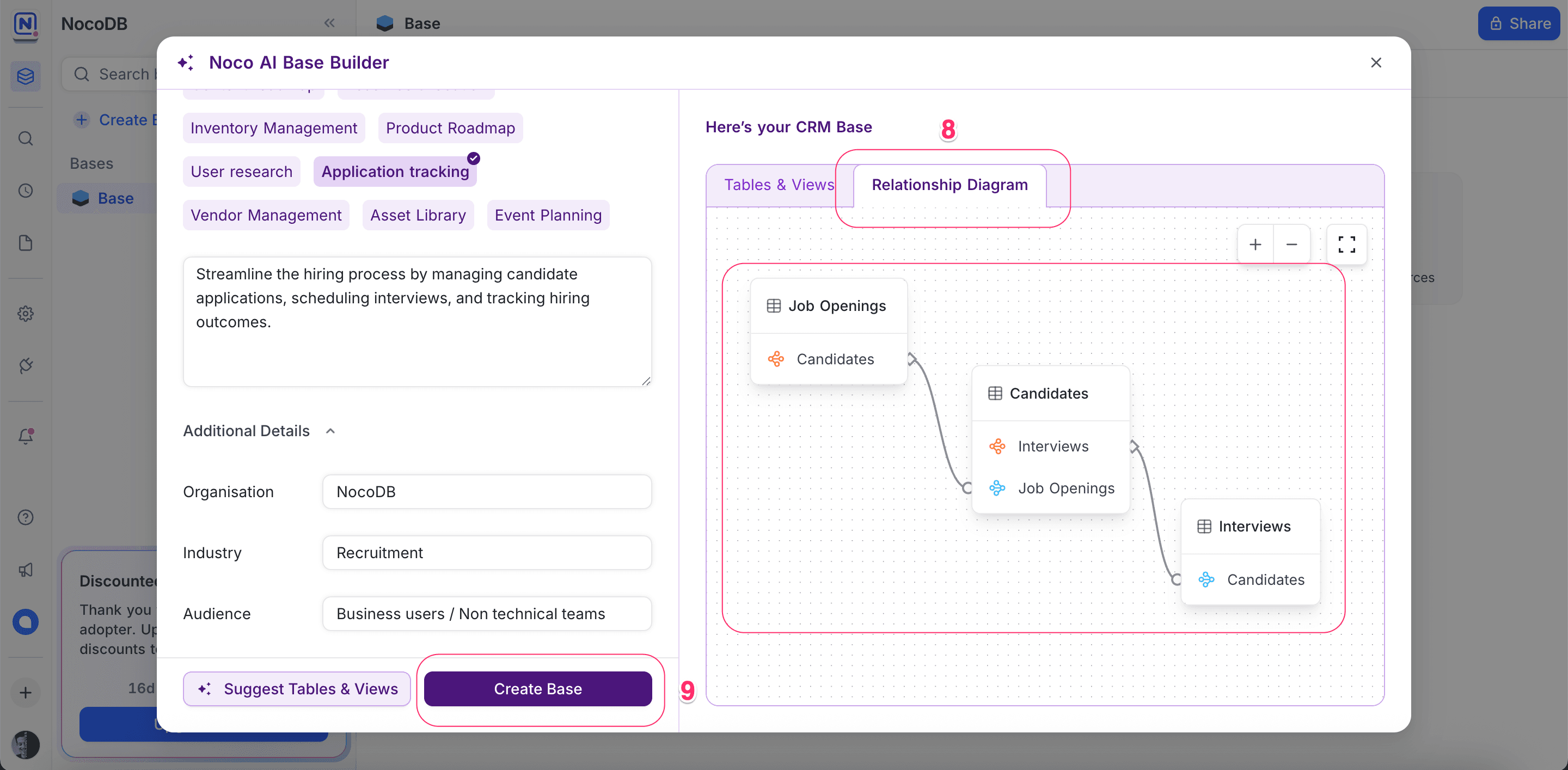
Task: Click the help question mark icon
Action: coord(26,517)
